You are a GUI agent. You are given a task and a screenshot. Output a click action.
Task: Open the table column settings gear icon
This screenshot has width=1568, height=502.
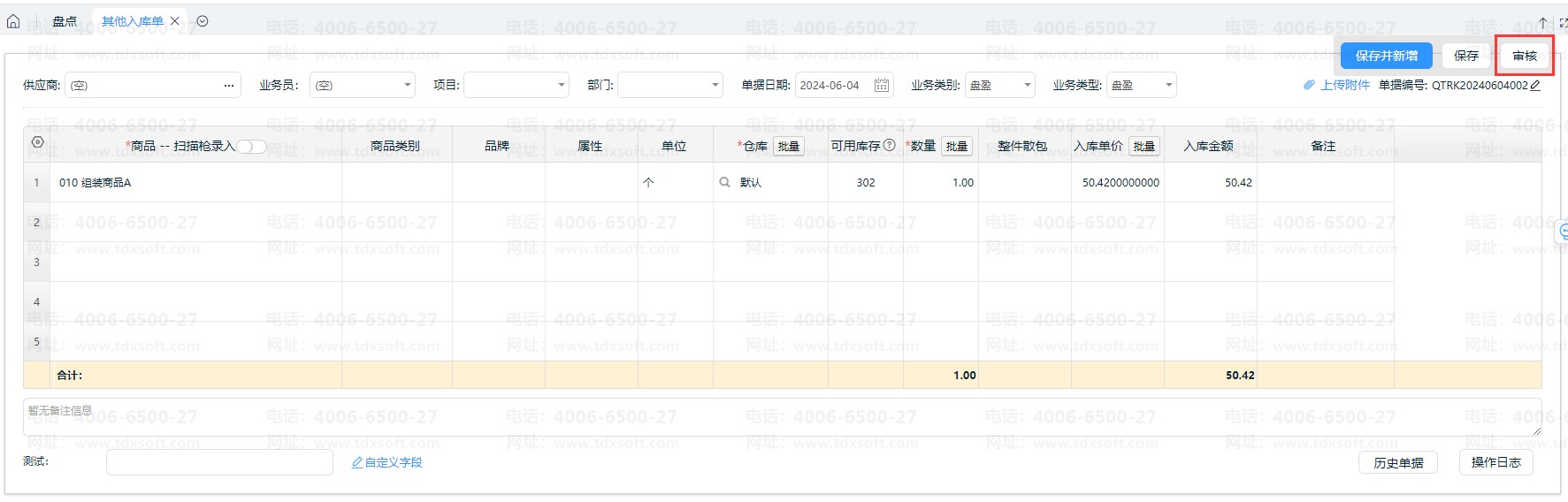(37, 142)
